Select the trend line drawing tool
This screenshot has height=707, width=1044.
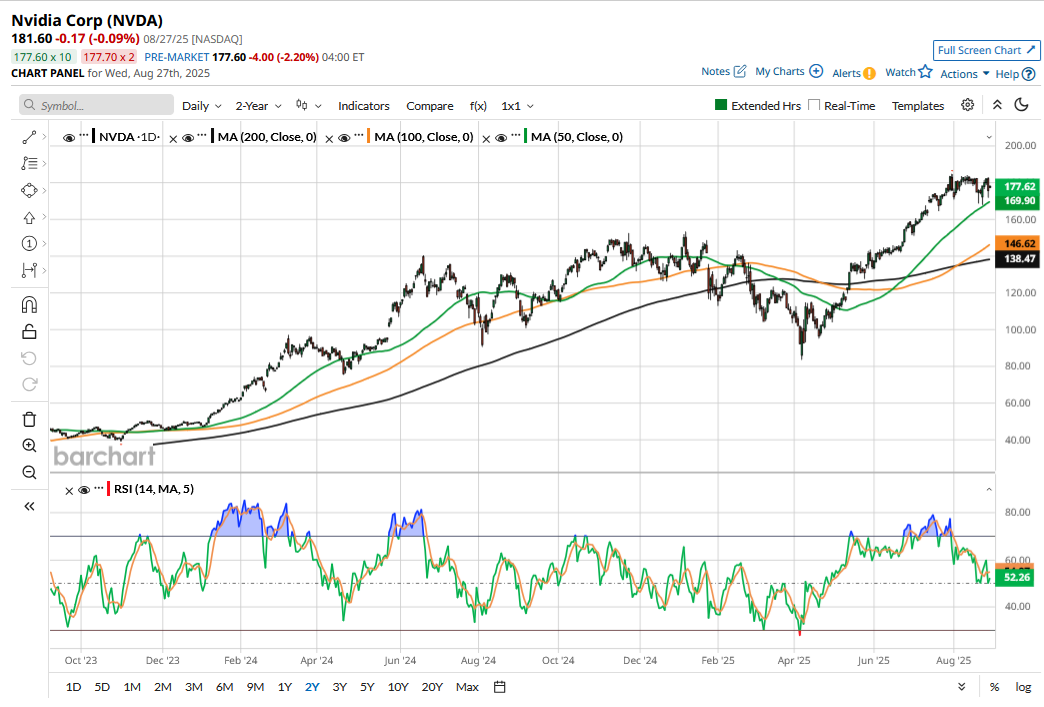tap(29, 137)
